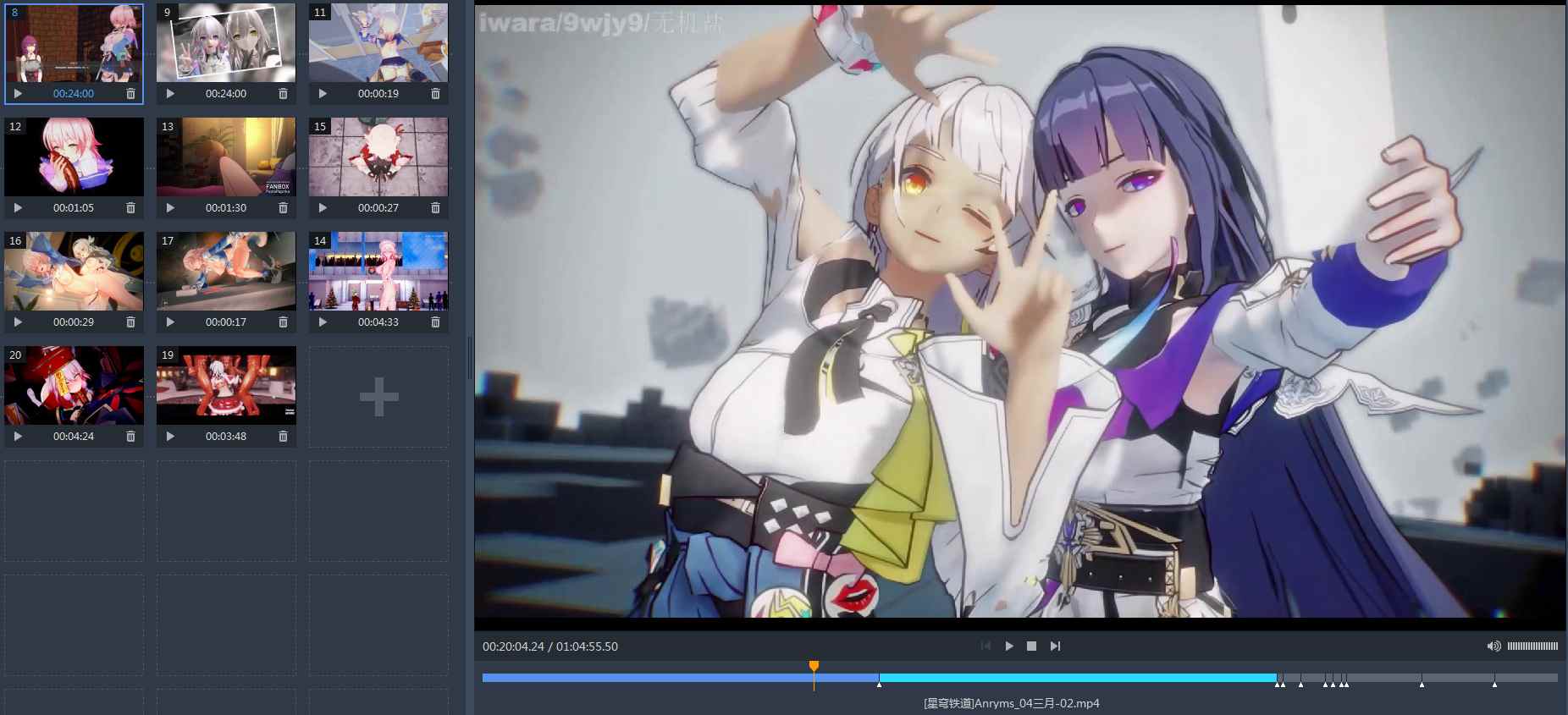The height and width of the screenshot is (715, 1568).
Task: Delete clip 11 with its trash icon
Action: coord(435,94)
